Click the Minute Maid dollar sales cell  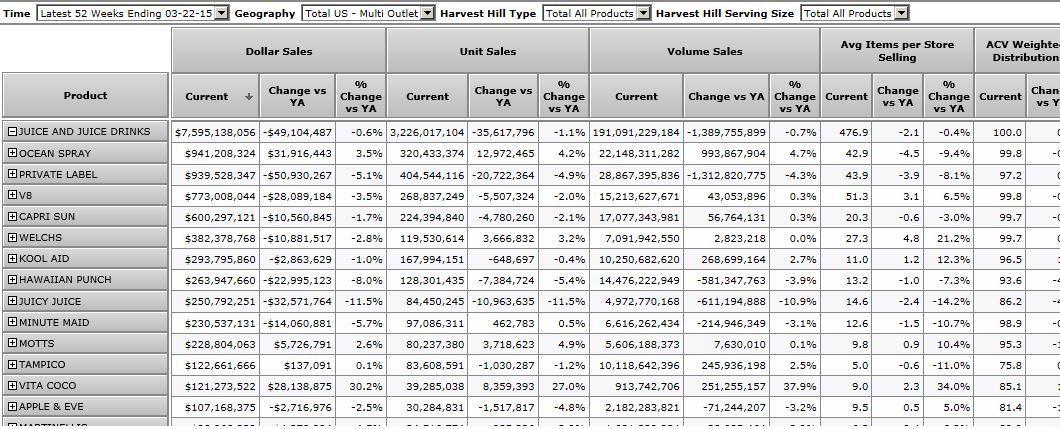coord(215,323)
